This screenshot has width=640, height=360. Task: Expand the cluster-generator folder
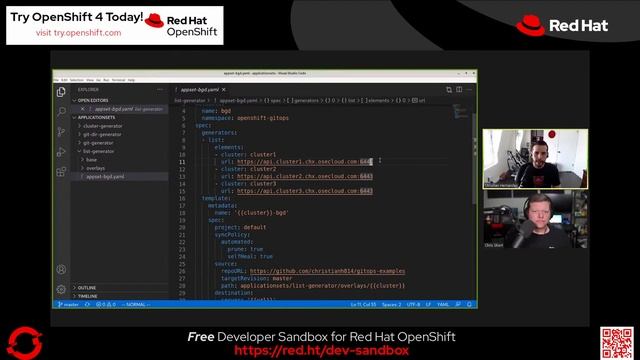120,126
